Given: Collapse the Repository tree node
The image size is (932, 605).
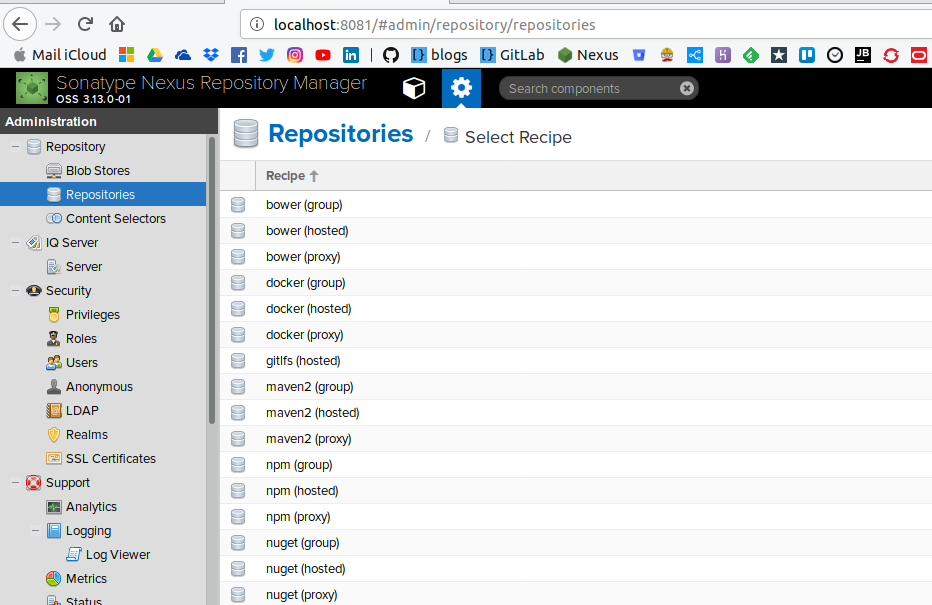Looking at the screenshot, I should coord(15,146).
